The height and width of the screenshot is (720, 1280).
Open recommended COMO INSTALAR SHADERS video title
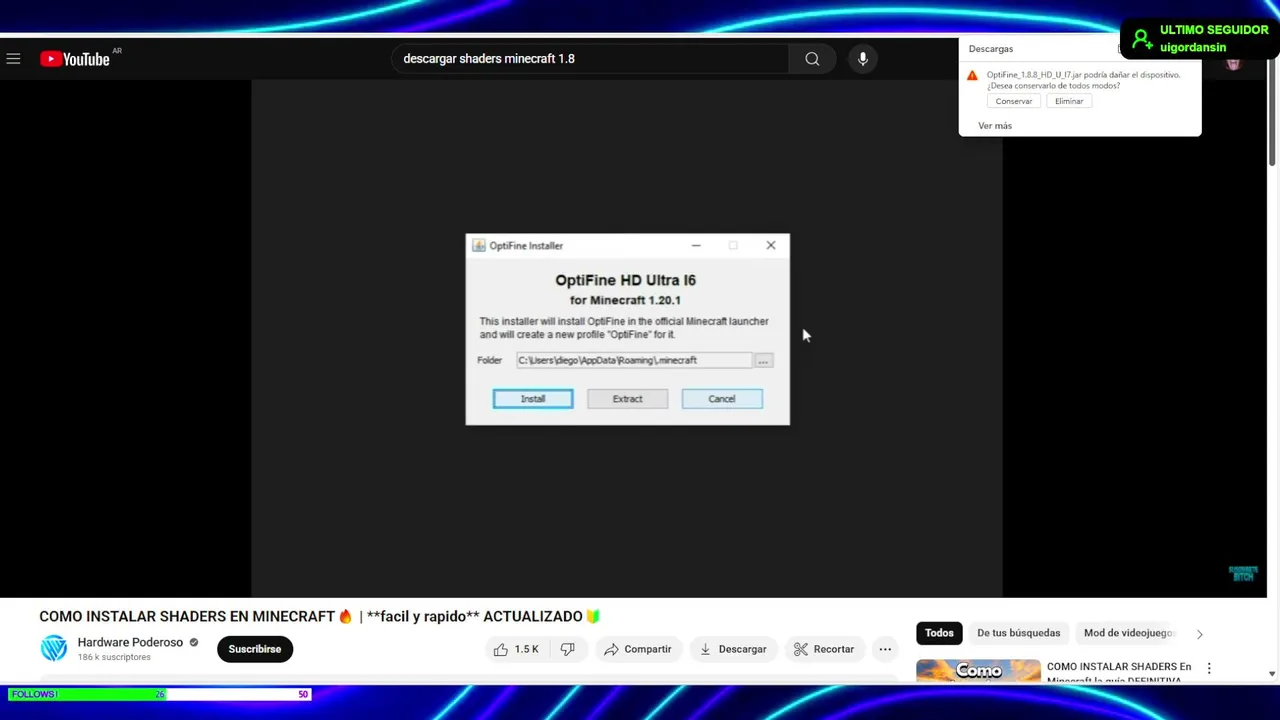pyautogui.click(x=1119, y=672)
